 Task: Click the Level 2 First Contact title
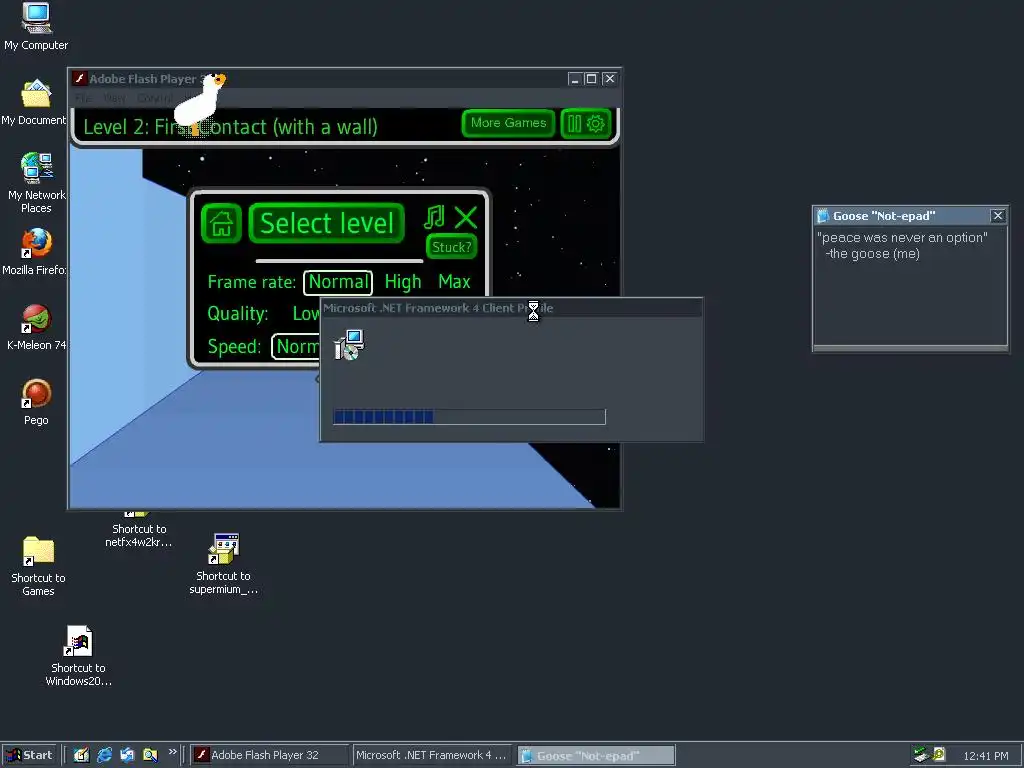tap(231, 127)
